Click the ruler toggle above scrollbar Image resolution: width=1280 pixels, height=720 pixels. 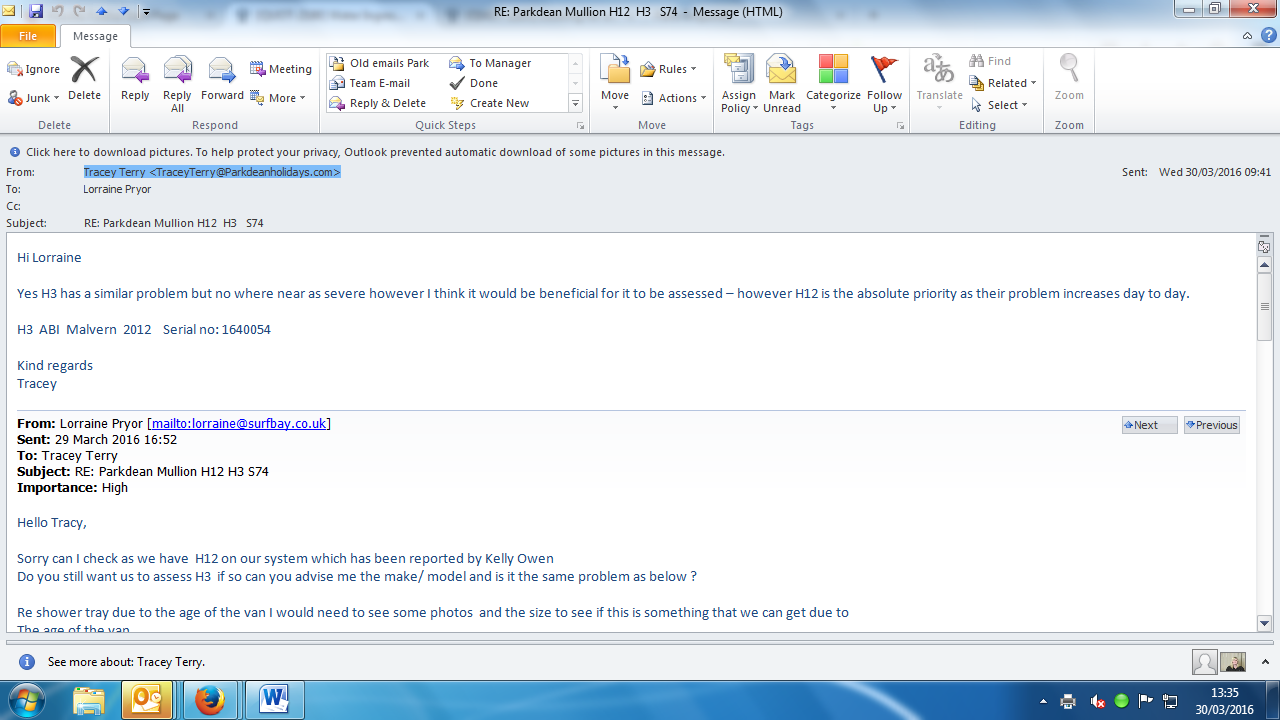(1264, 246)
